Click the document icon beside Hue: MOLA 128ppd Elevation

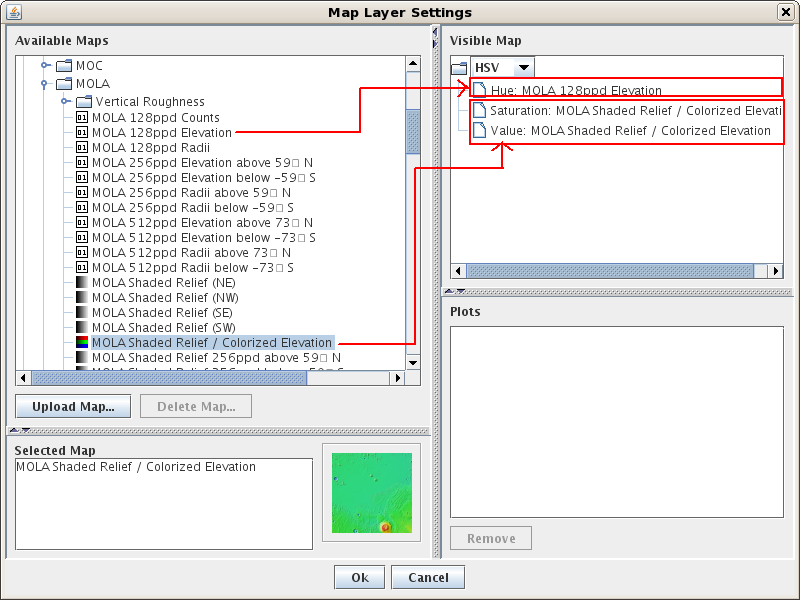point(478,89)
